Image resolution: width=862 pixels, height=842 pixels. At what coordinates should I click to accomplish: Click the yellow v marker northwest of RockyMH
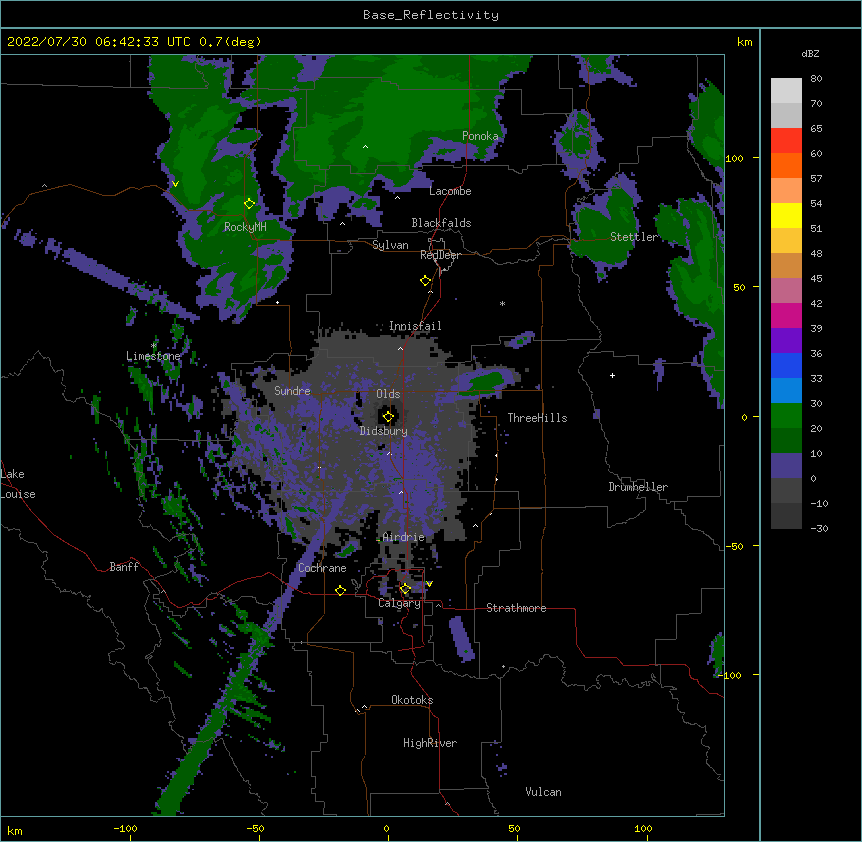click(175, 184)
